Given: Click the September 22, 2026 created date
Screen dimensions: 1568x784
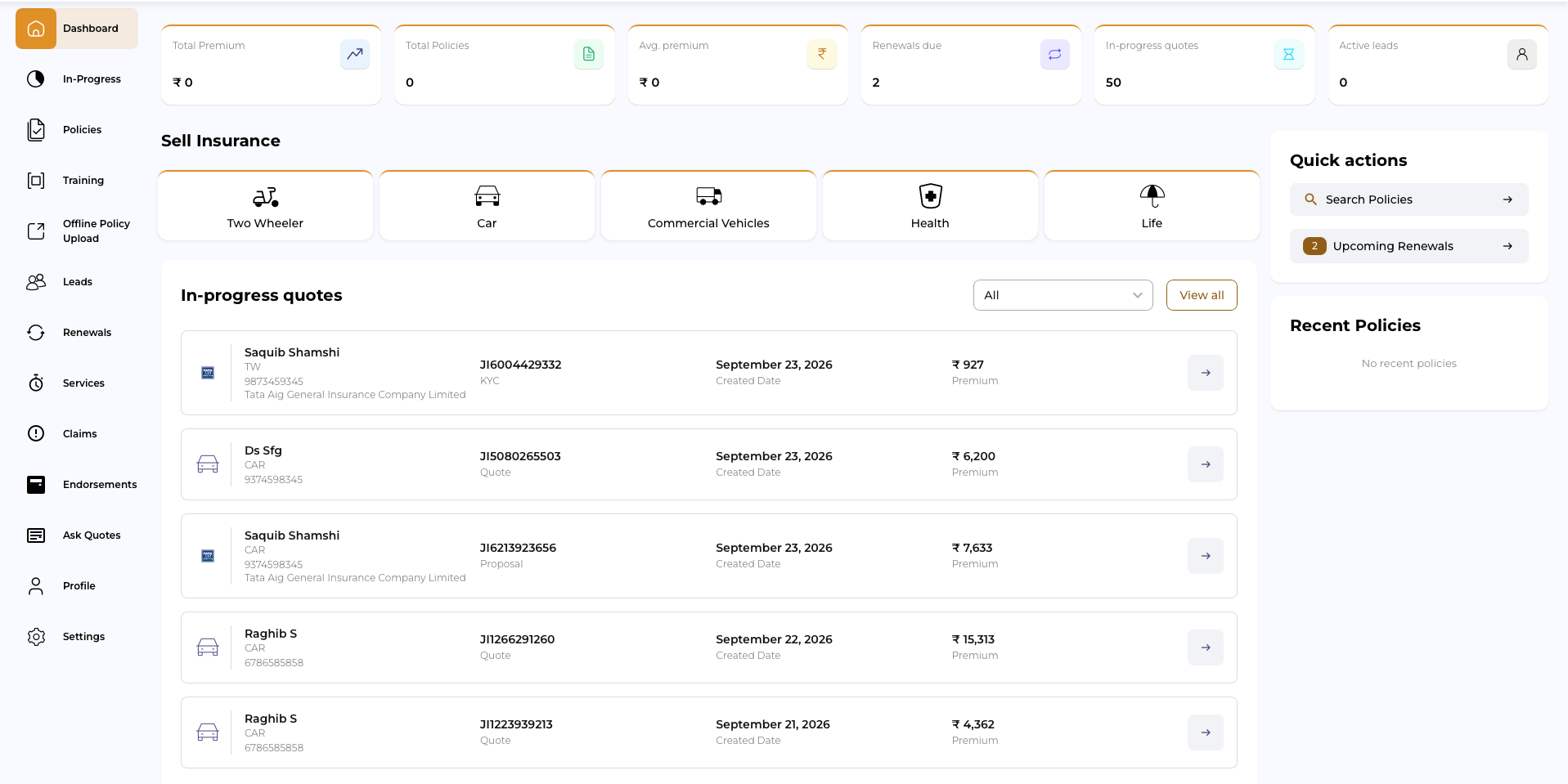Looking at the screenshot, I should (774, 639).
